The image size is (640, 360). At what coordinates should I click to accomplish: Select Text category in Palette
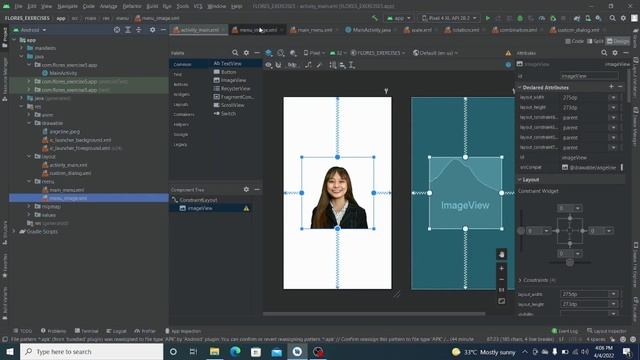[x=178, y=74]
